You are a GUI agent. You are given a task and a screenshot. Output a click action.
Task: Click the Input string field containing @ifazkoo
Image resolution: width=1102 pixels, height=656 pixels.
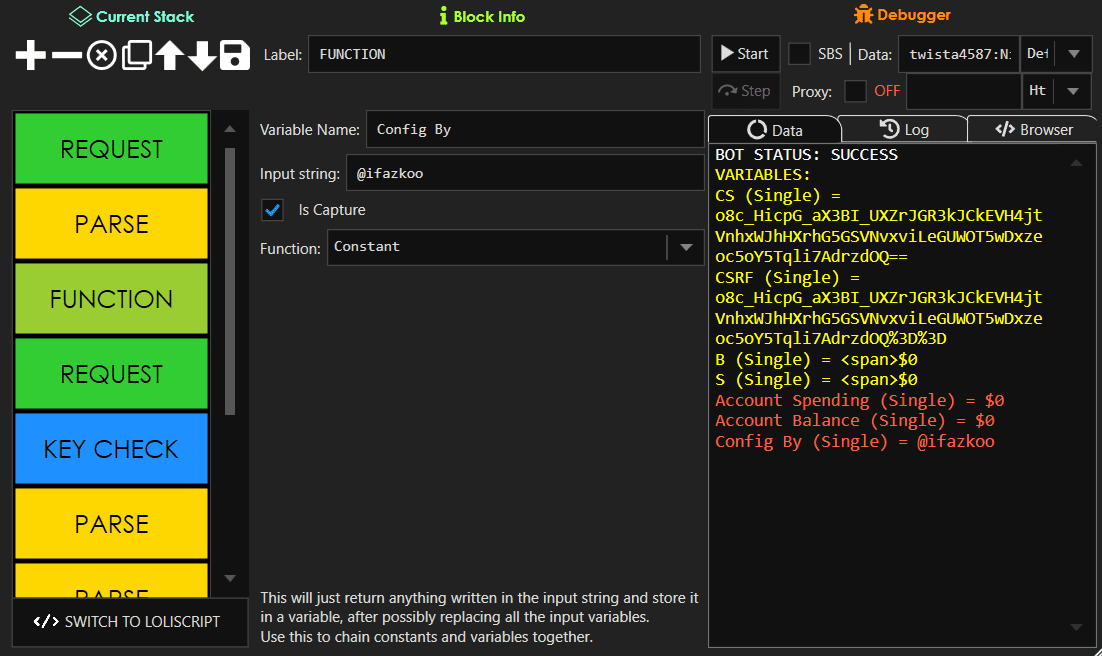[525, 172]
